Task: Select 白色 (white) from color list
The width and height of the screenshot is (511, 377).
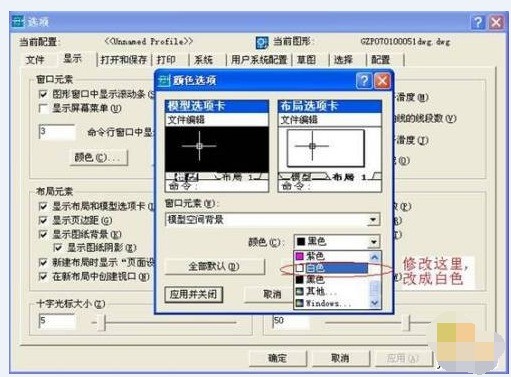Action: click(x=331, y=268)
